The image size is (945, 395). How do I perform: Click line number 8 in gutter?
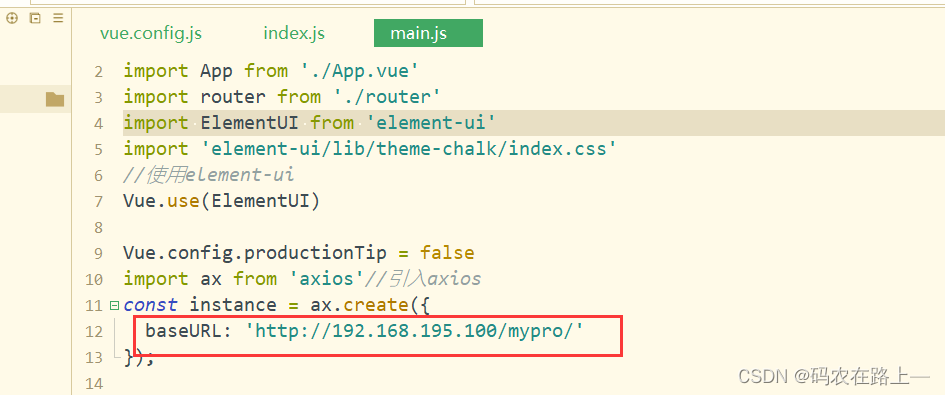point(98,227)
